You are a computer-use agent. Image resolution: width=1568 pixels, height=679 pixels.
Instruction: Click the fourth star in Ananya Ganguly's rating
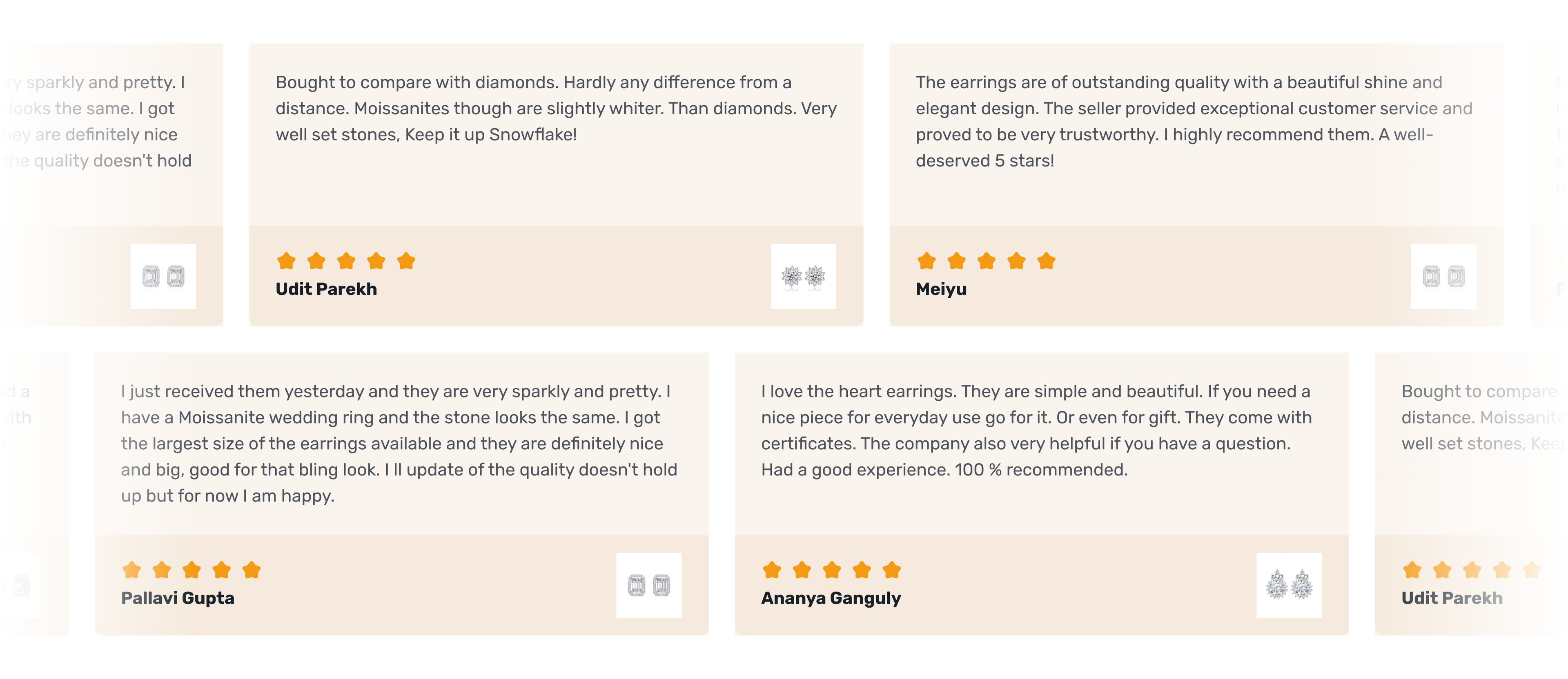[862, 570]
